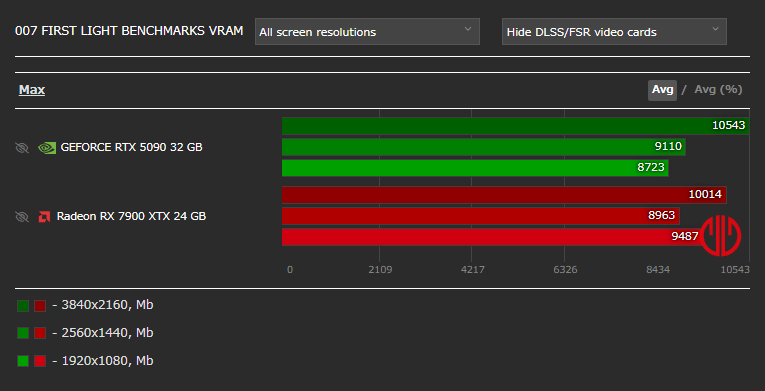Click the Radeon RX 7900 XTX 24 GB label
Image resolution: width=765 pixels, height=391 pixels.
pos(131,216)
